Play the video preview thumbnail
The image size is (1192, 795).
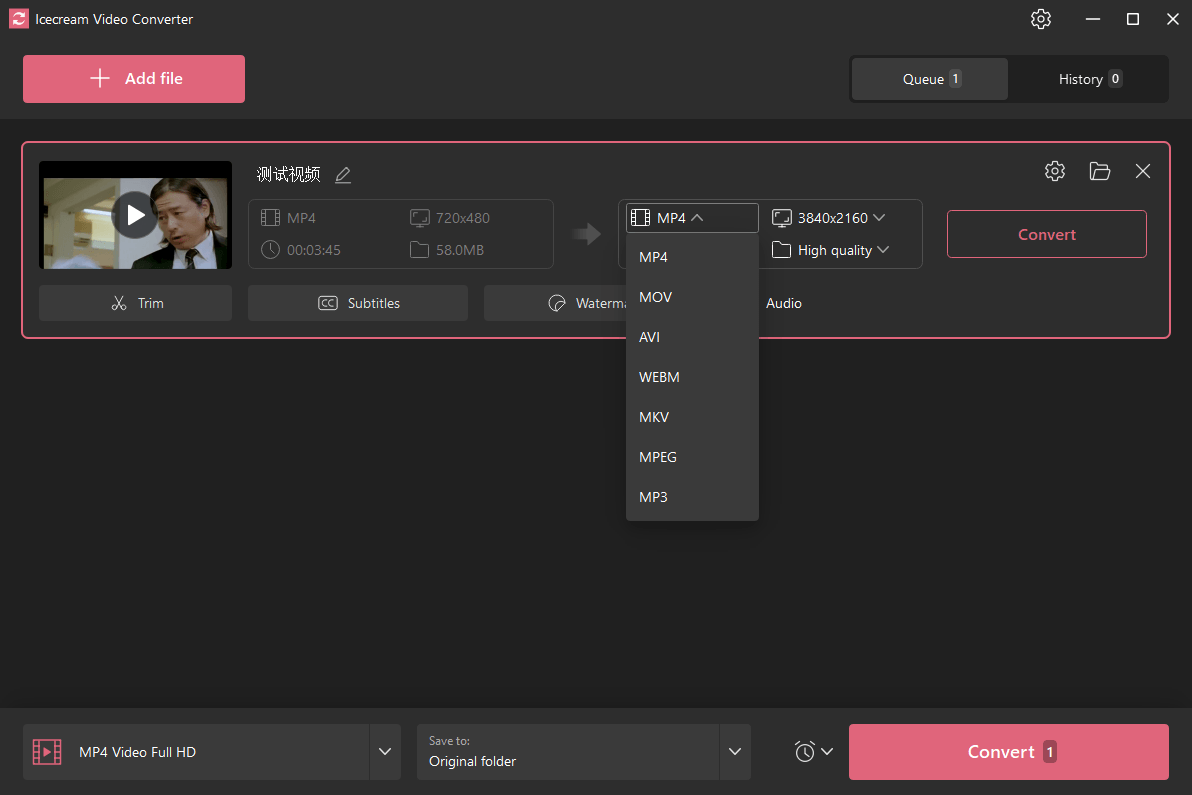click(135, 215)
